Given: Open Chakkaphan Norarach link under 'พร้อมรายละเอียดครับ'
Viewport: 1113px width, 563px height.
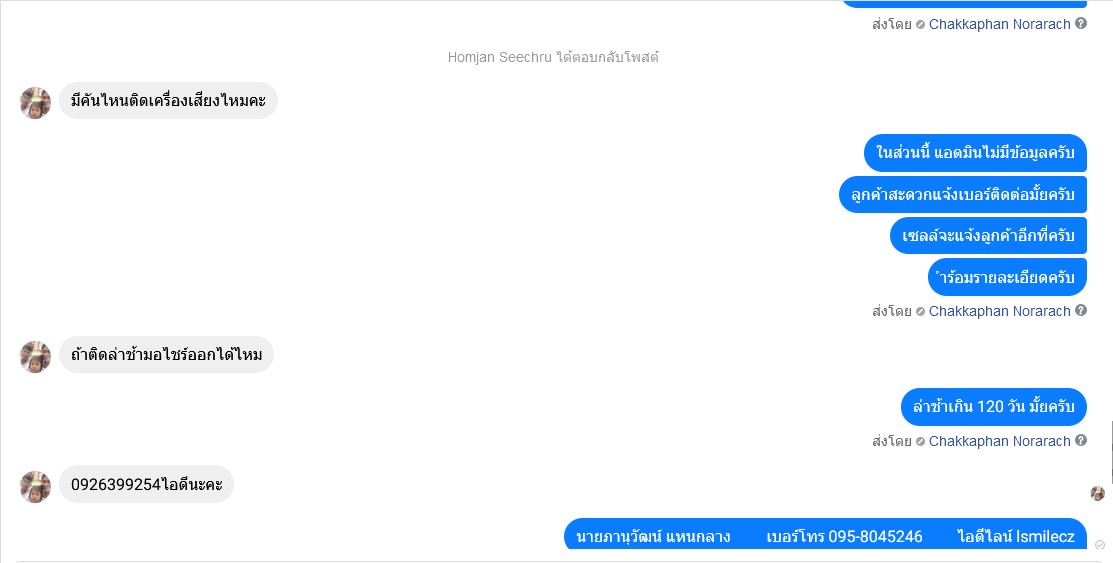Looking at the screenshot, I should [x=999, y=311].
